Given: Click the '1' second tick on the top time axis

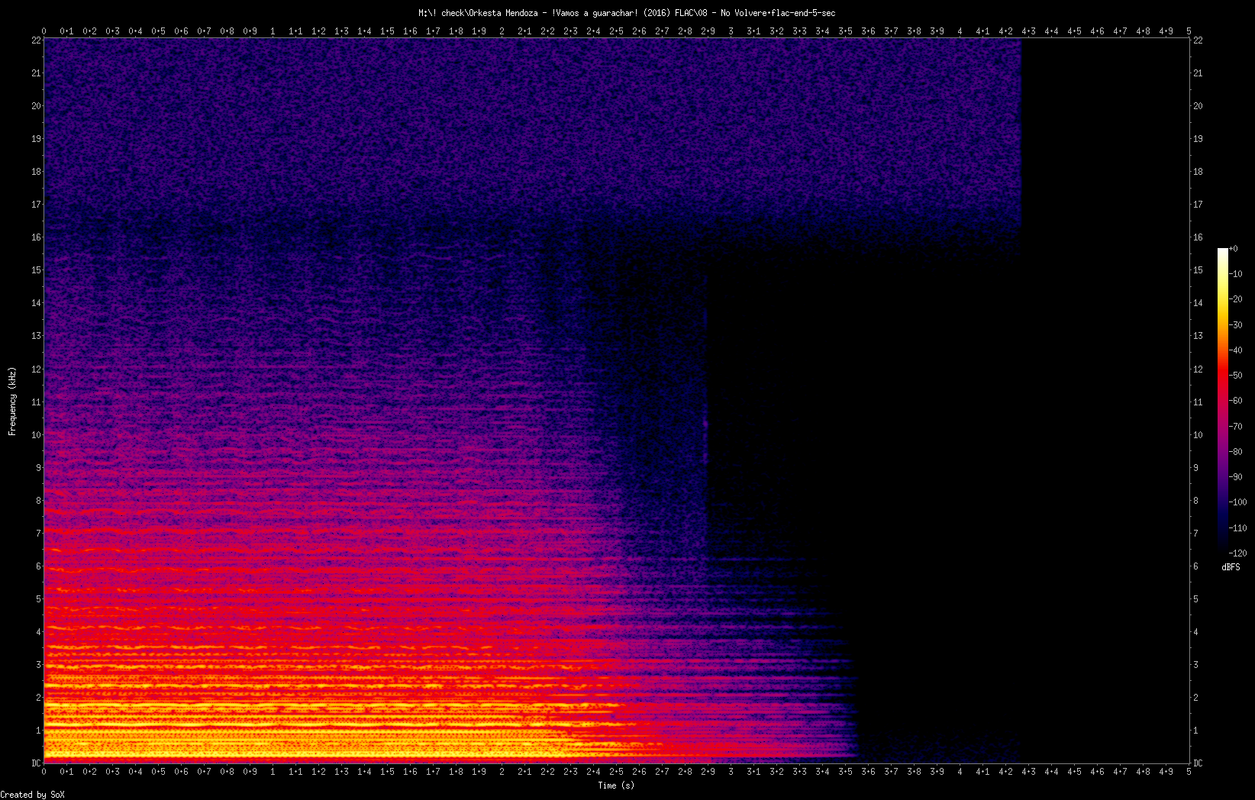Looking at the screenshot, I should point(273,31).
